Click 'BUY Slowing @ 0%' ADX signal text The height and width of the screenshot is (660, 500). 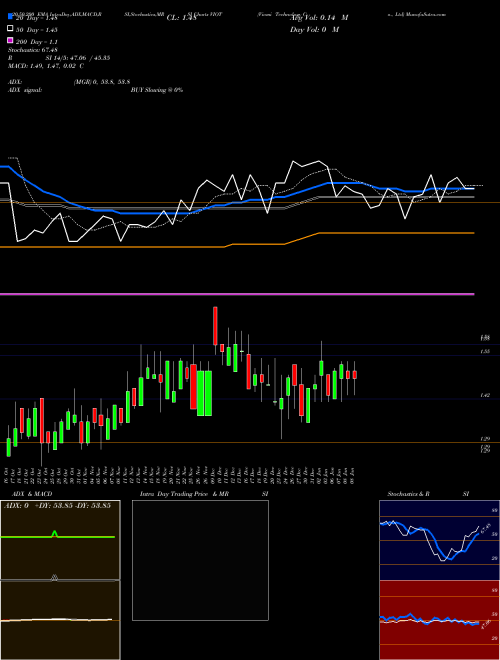(157, 90)
